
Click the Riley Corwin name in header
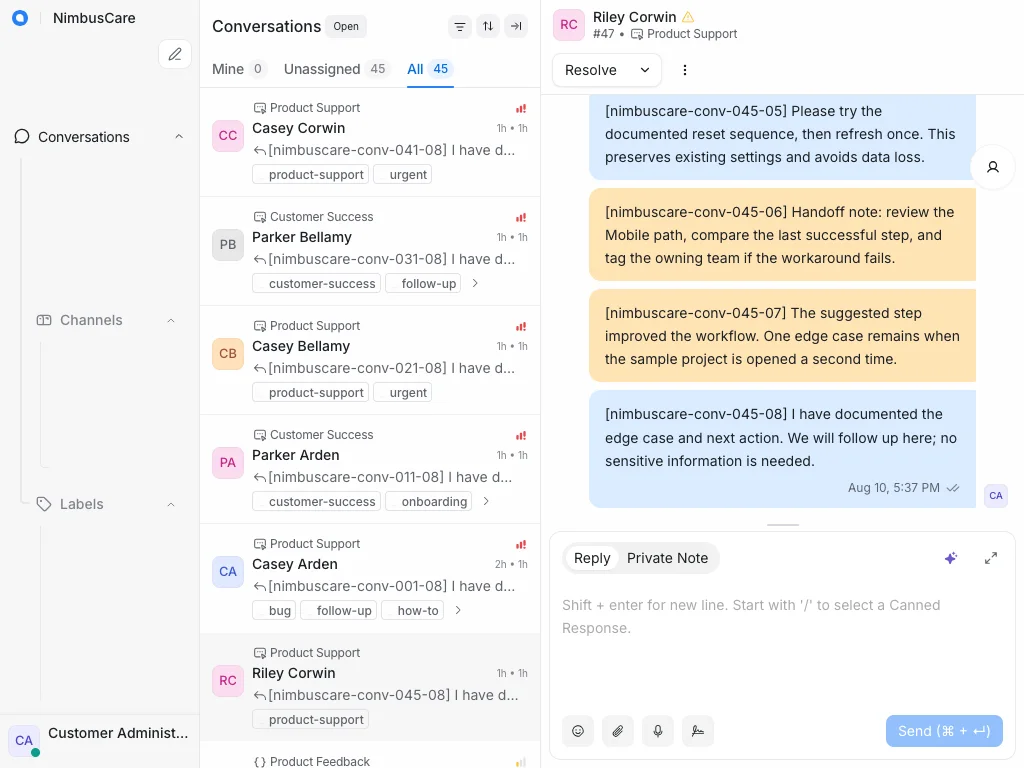pos(634,17)
